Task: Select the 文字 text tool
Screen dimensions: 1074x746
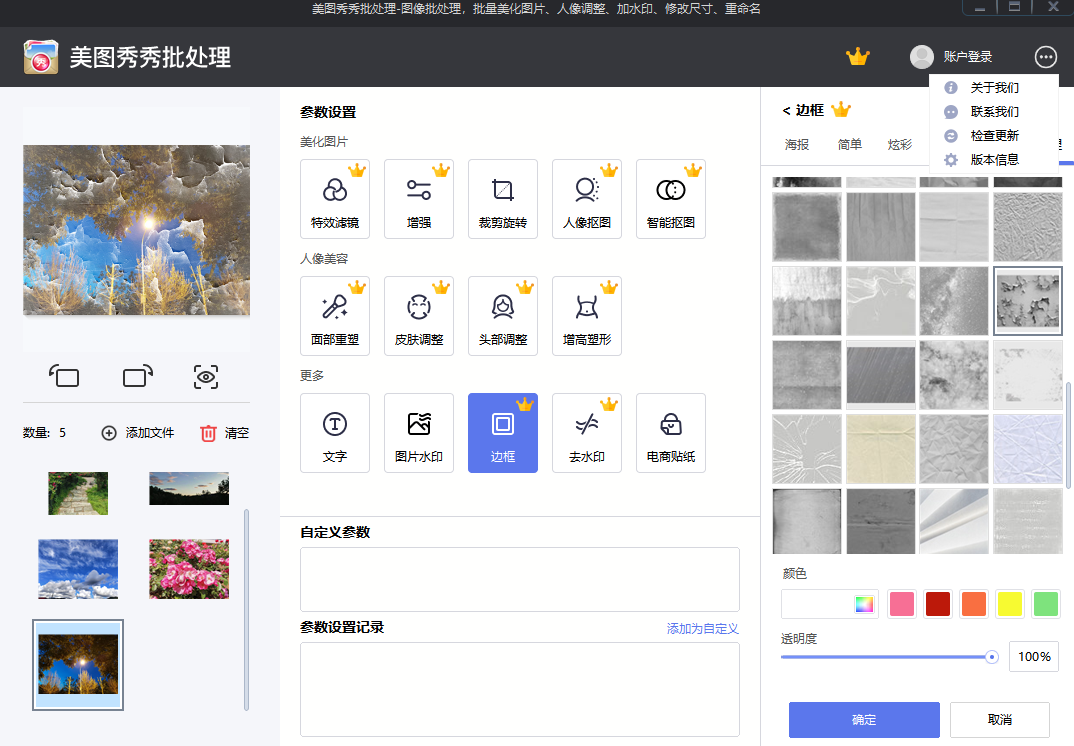Action: tap(335, 432)
